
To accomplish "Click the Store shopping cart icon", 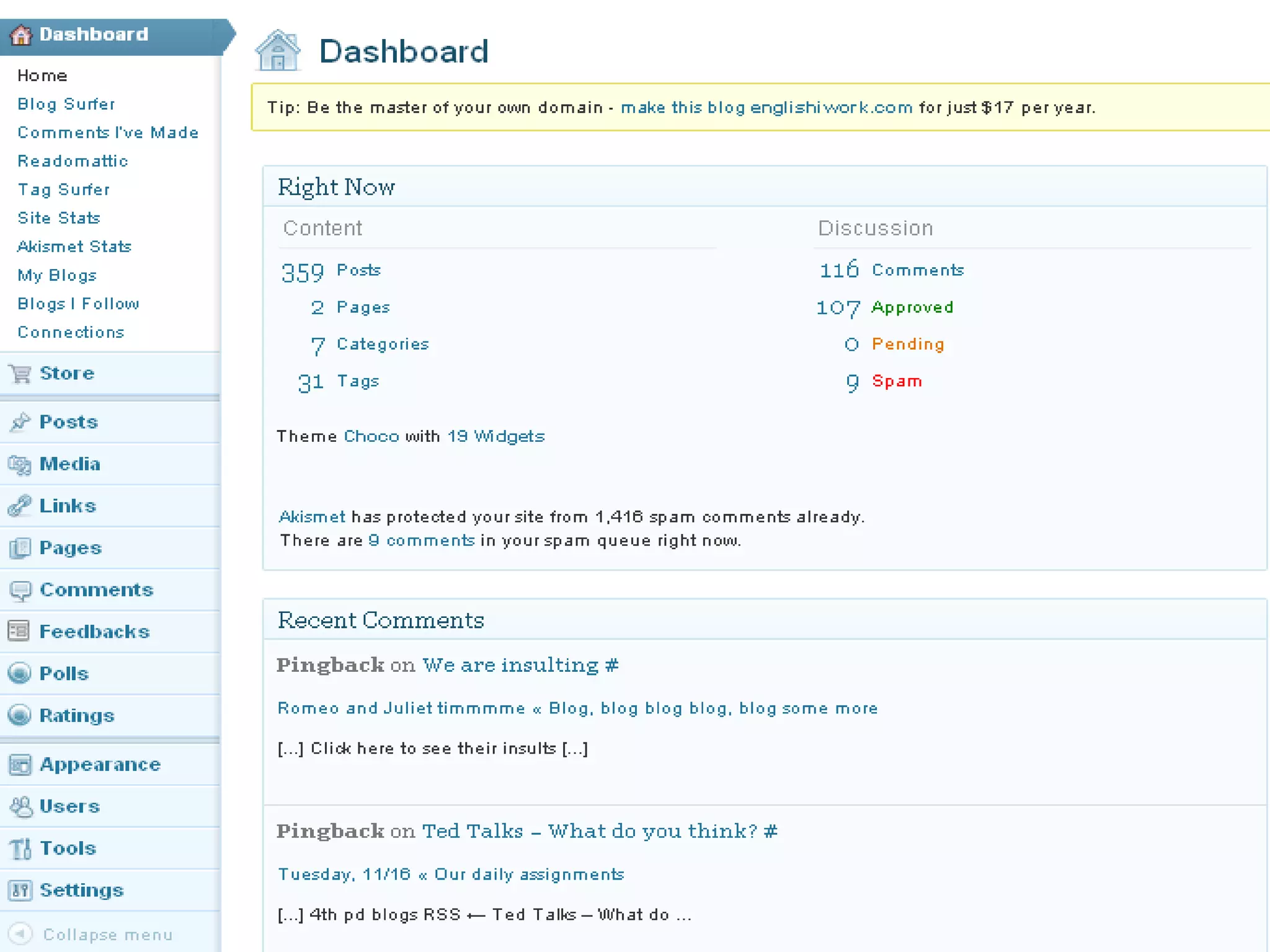I will click(x=20, y=374).
